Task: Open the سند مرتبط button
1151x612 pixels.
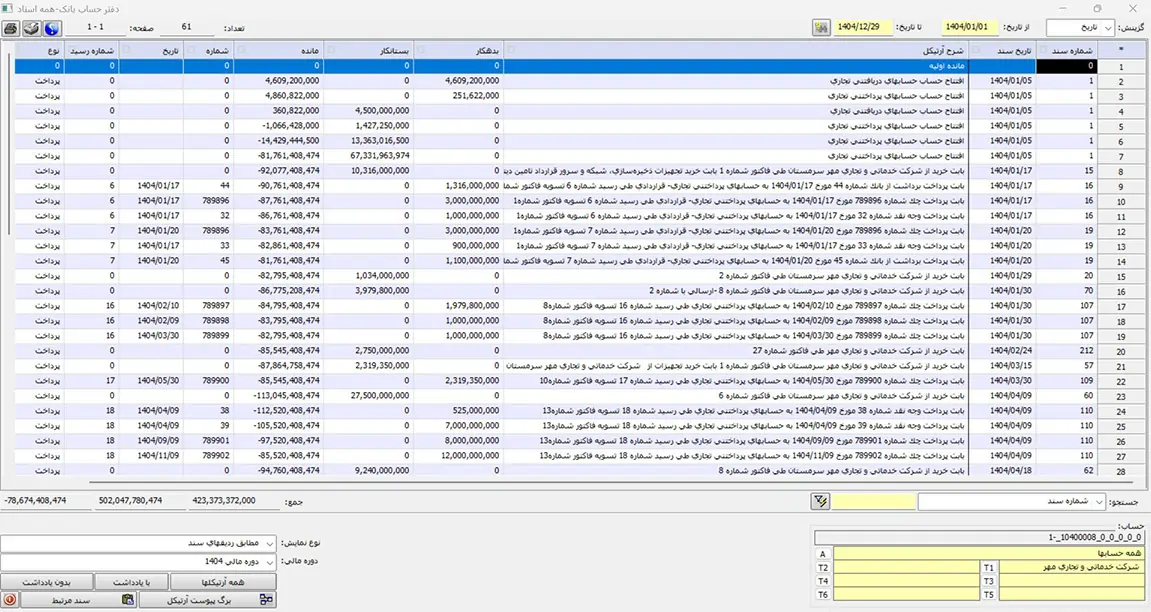Action: [x=76, y=600]
